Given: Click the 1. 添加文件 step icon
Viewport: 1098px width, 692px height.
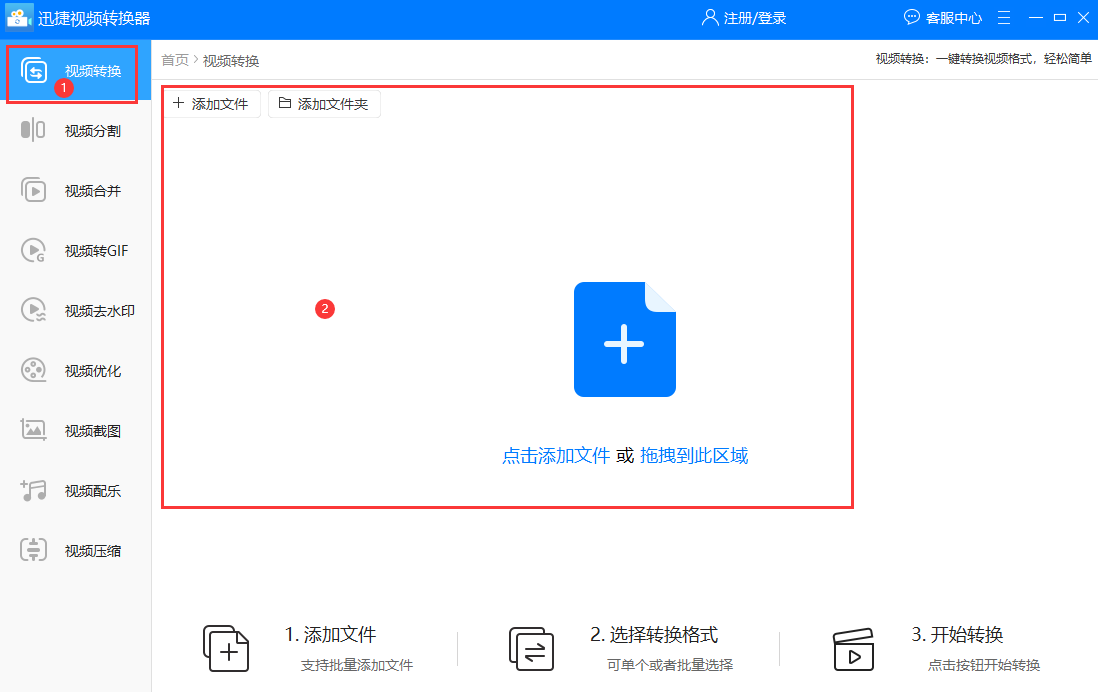Looking at the screenshot, I should point(225,649).
